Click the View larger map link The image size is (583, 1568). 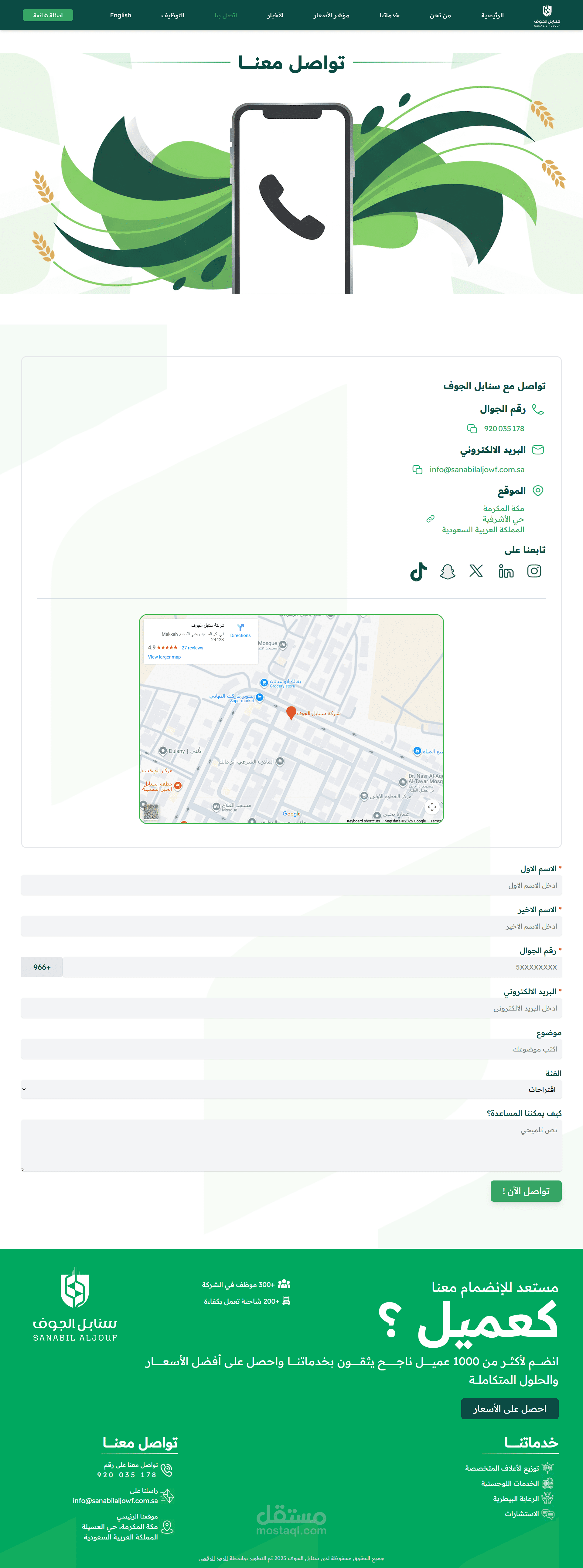[165, 657]
